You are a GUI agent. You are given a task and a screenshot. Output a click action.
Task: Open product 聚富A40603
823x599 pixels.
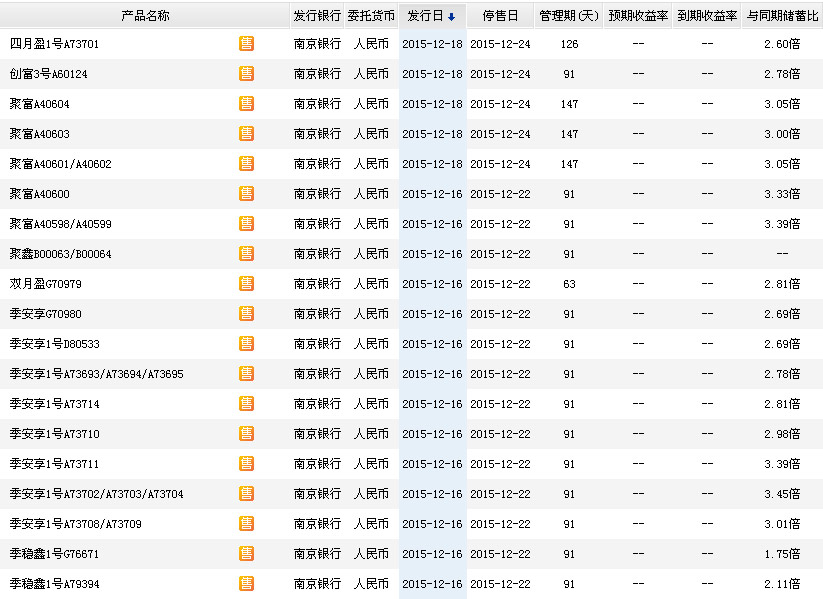pyautogui.click(x=39, y=134)
